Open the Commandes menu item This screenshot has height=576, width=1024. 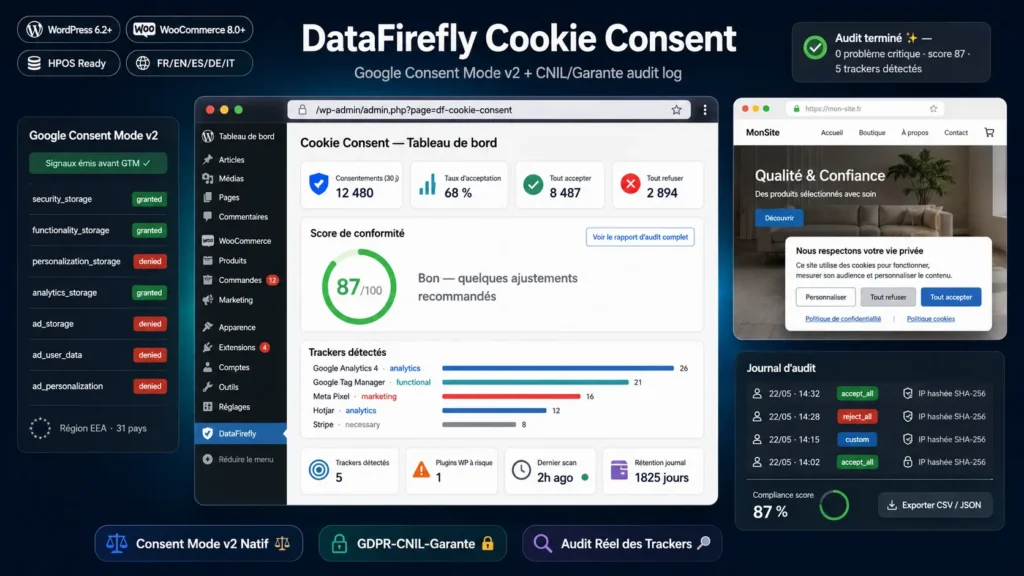[x=240, y=280]
